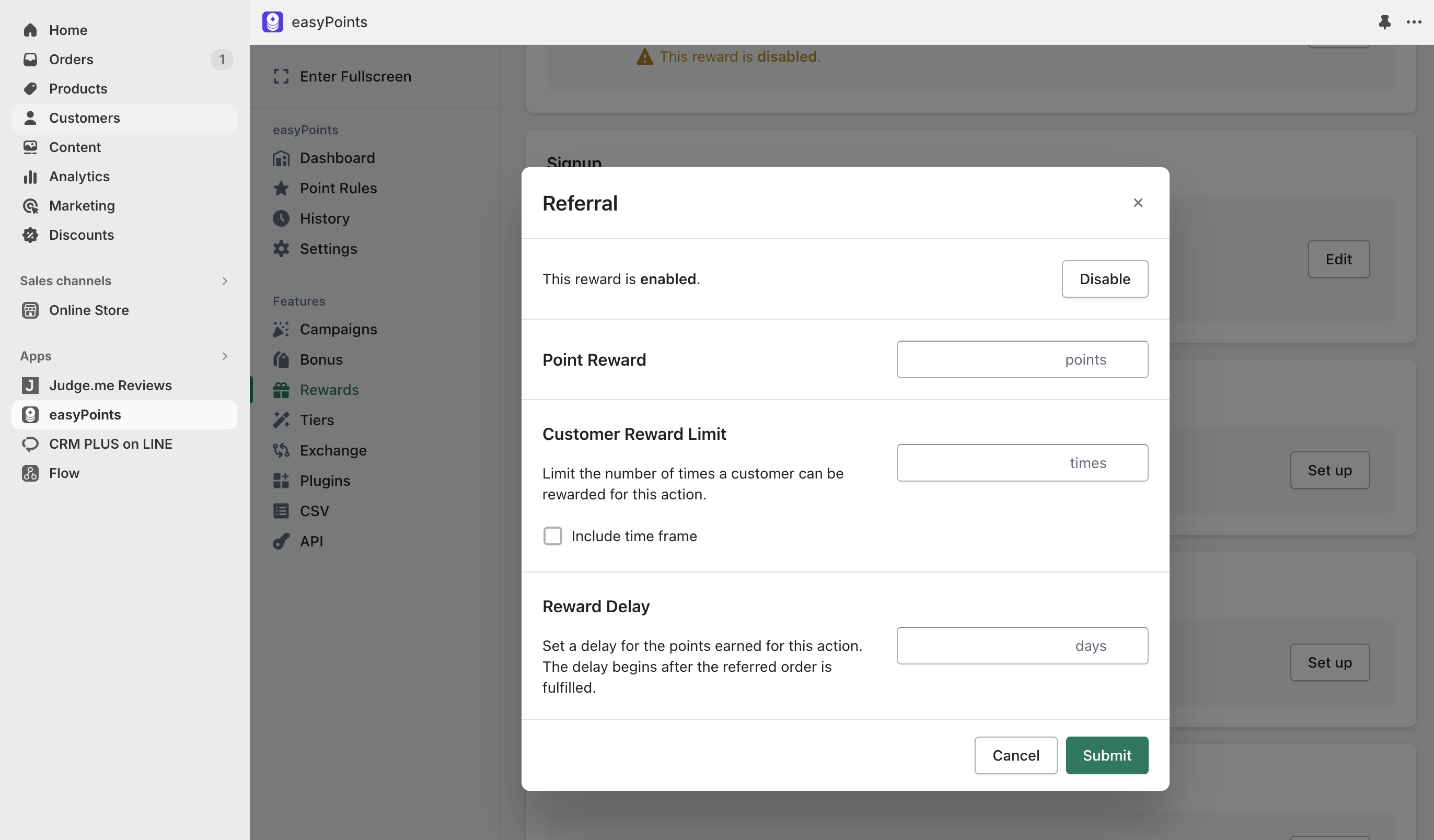Click the Settings gear icon in easyPoints
Viewport: 1434px width, 840px height.
point(281,249)
